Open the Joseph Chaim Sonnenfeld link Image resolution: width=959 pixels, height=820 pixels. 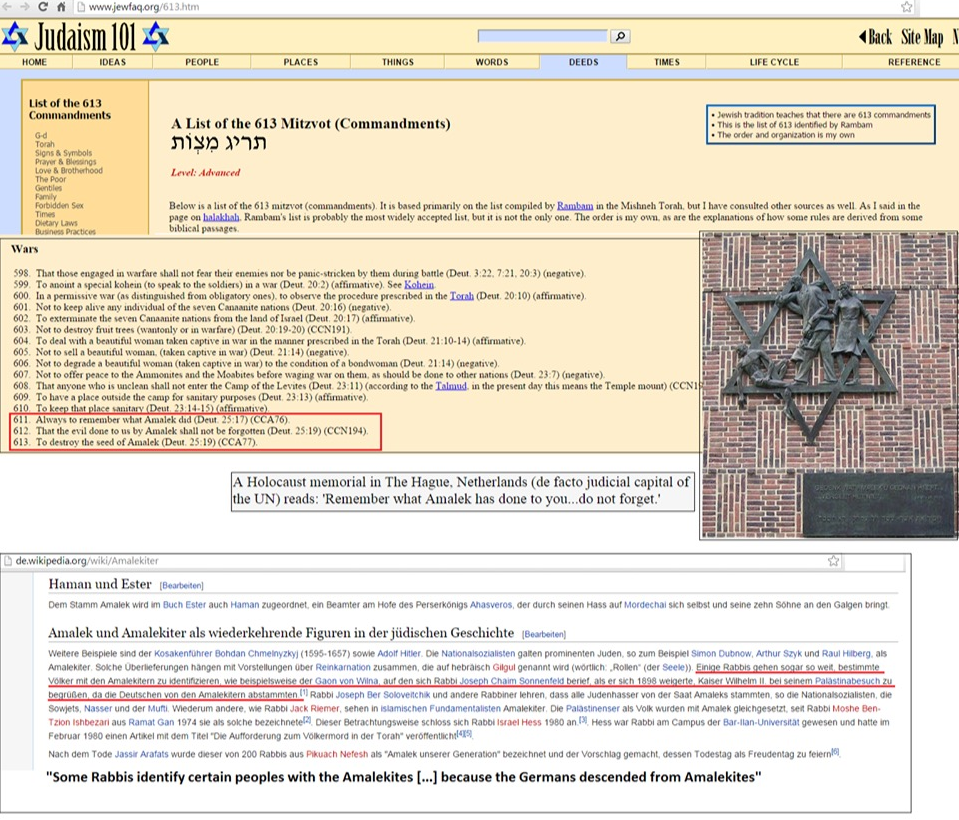(512, 681)
